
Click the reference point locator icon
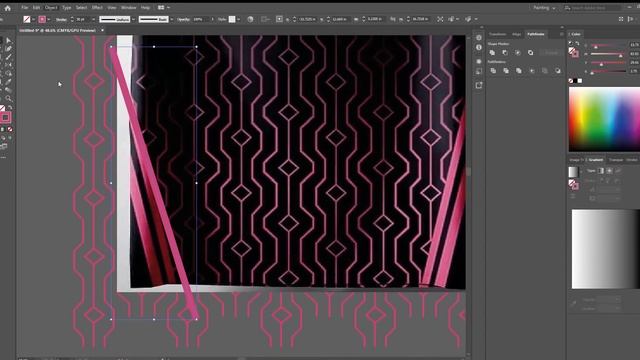click(x=279, y=19)
